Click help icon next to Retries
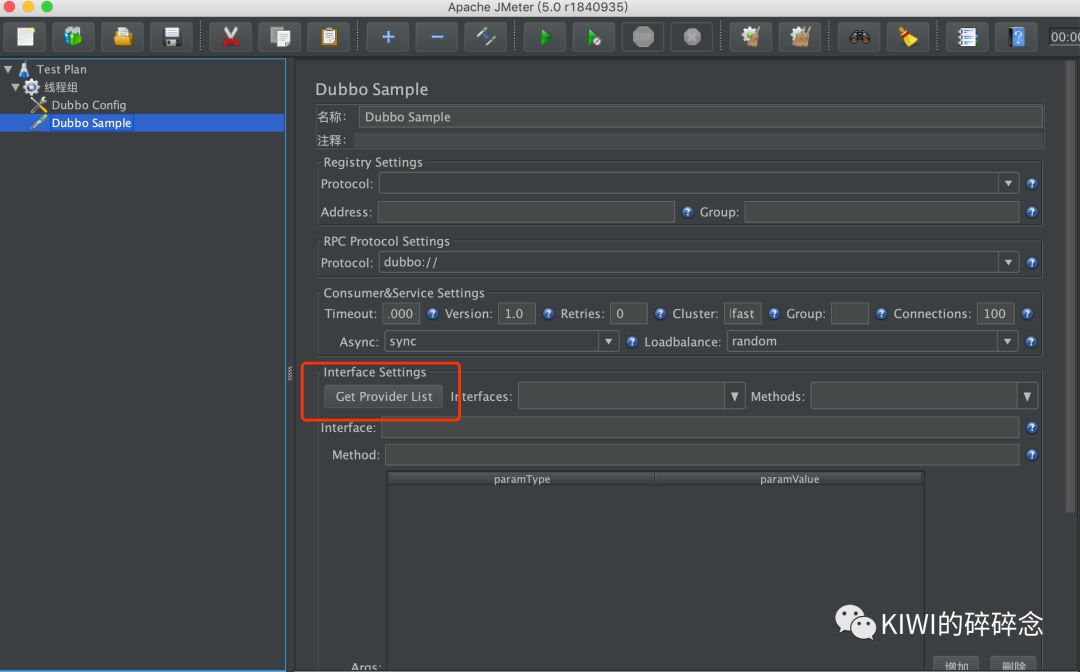This screenshot has width=1080, height=672. [659, 314]
